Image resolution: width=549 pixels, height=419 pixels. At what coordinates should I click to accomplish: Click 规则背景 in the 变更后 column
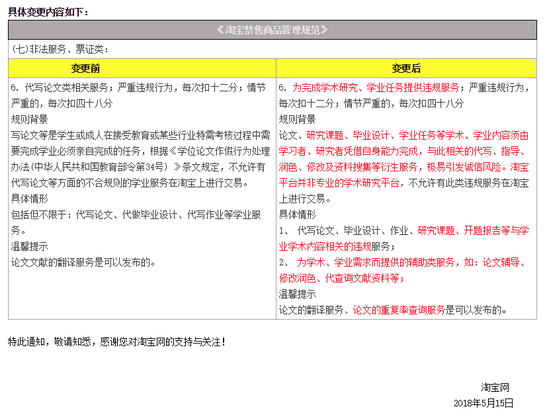(x=297, y=119)
